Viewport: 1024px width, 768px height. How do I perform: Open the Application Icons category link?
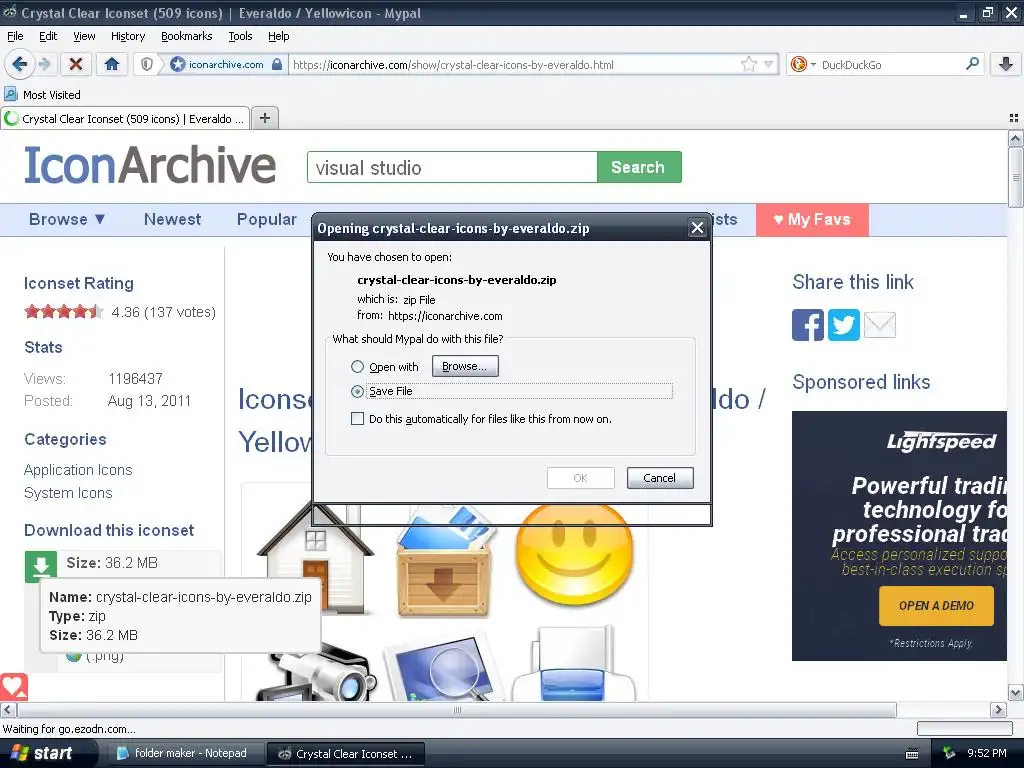point(78,470)
